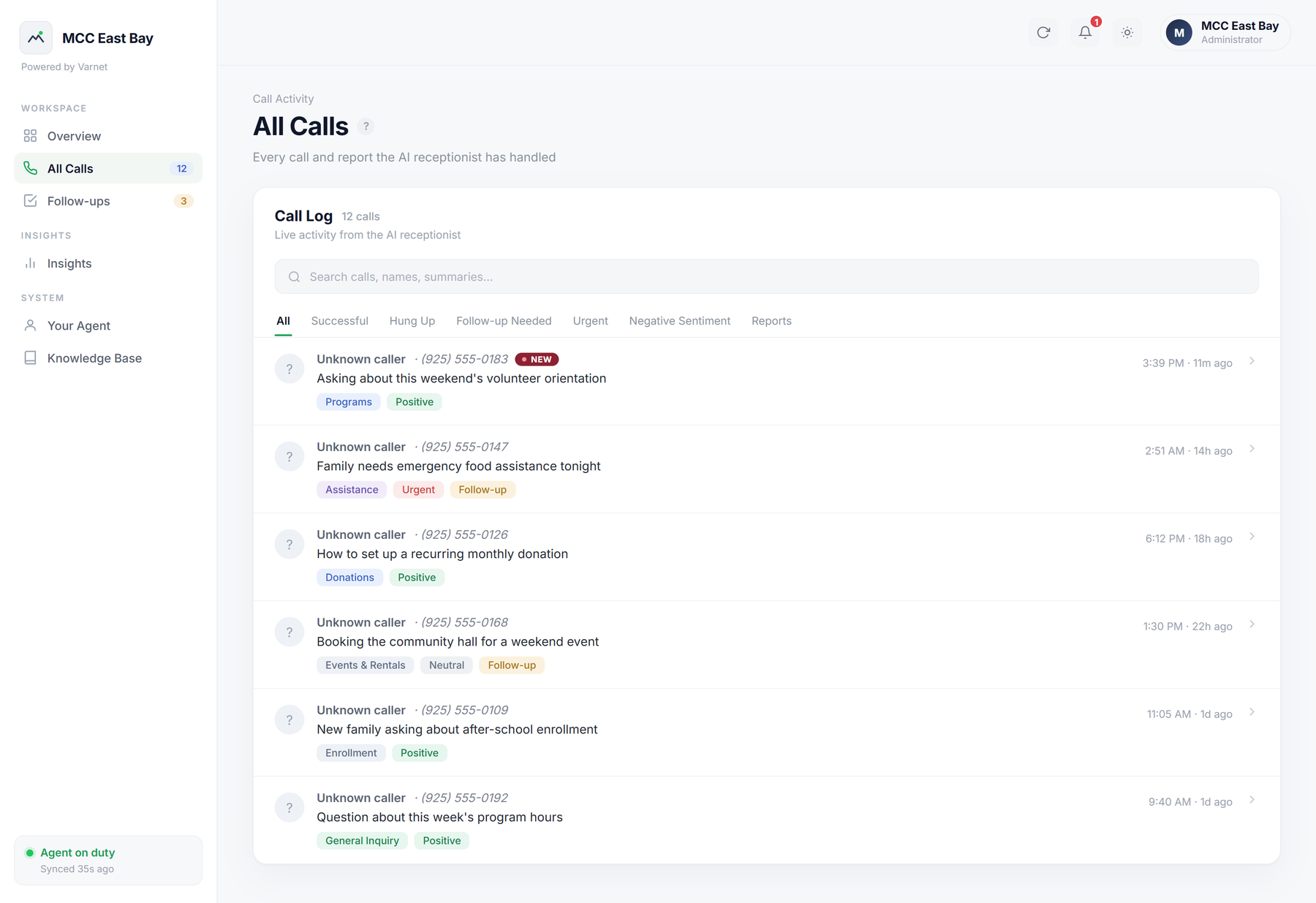Expand the recurring monthly donation call chevron
The width and height of the screenshot is (1316, 903).
pyautogui.click(x=1252, y=537)
